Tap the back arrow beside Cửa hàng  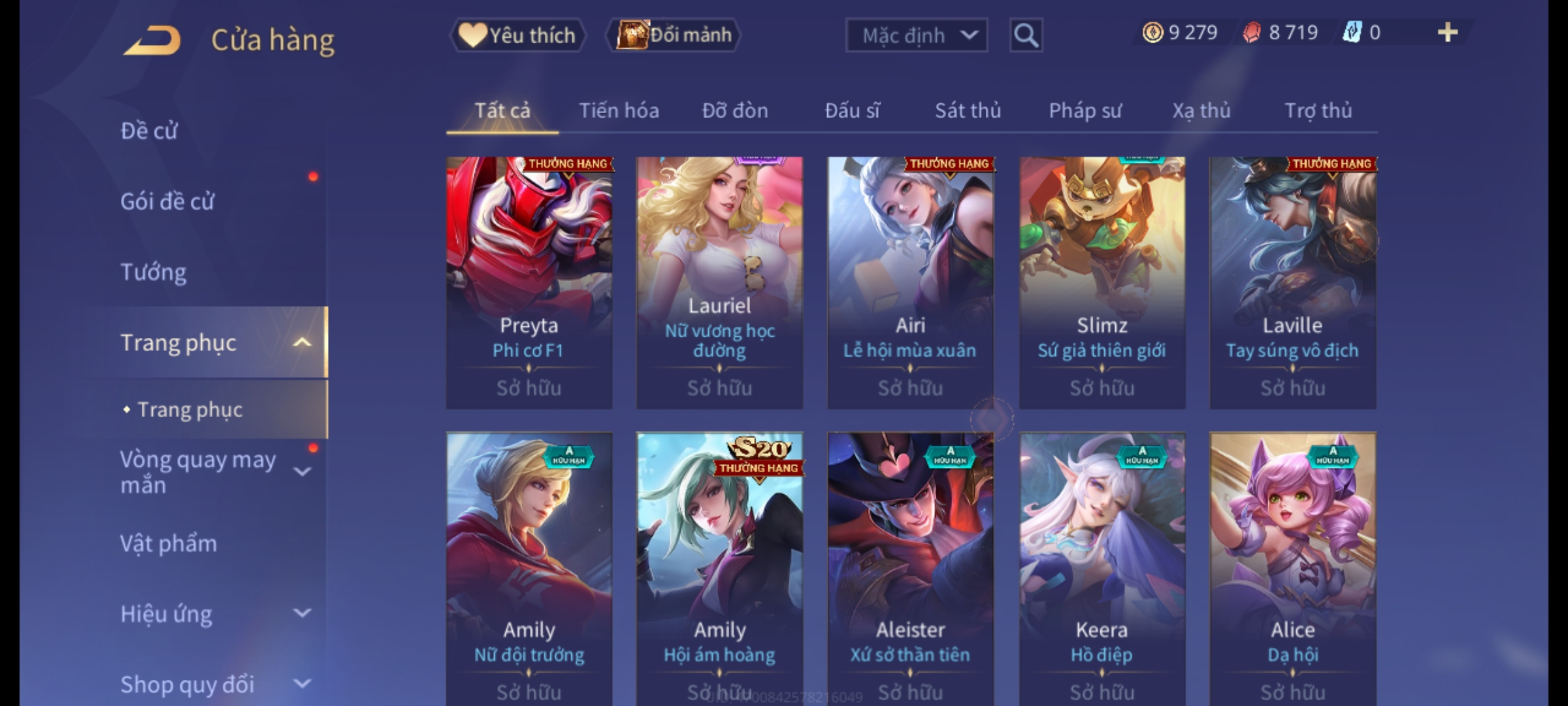[153, 40]
